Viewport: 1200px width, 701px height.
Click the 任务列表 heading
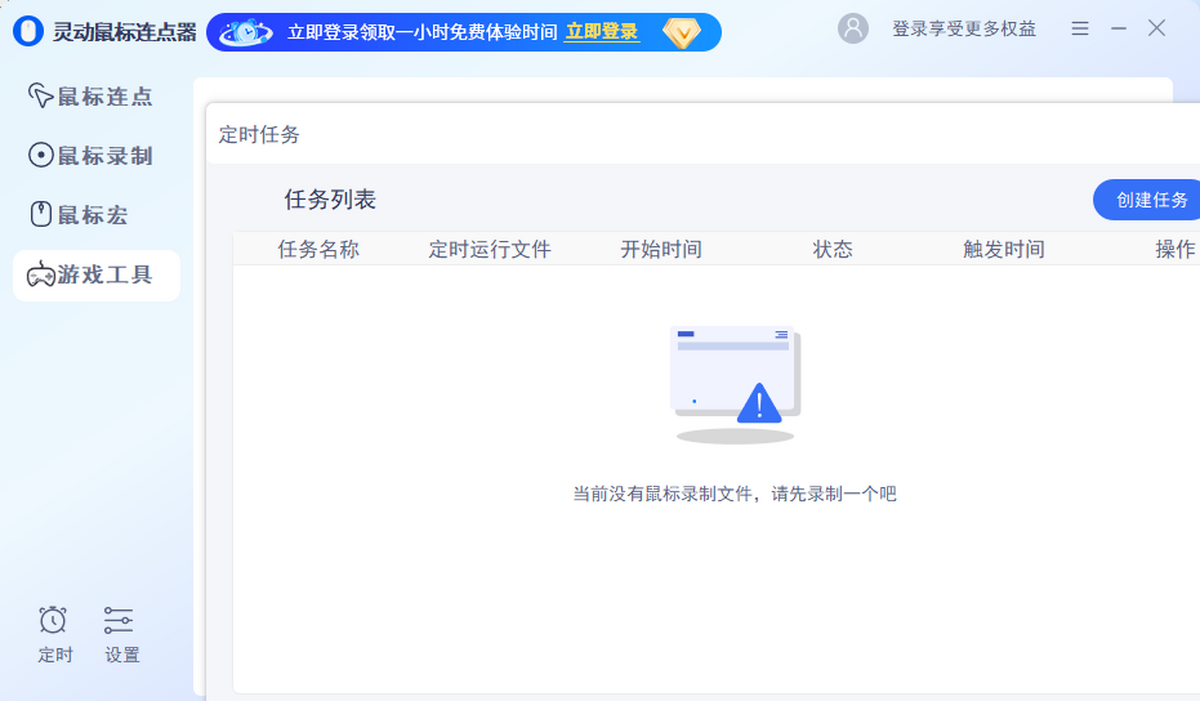click(x=330, y=200)
